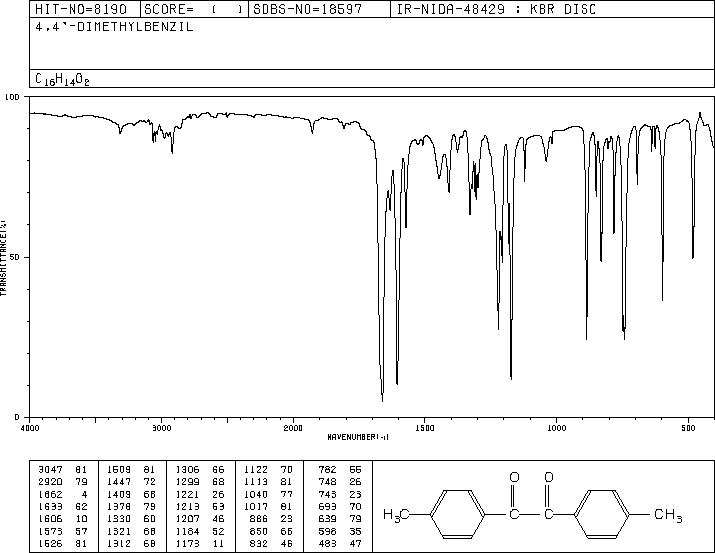Click the CH3 group in the structure
Screen dimensions: 715x553
pos(668,515)
